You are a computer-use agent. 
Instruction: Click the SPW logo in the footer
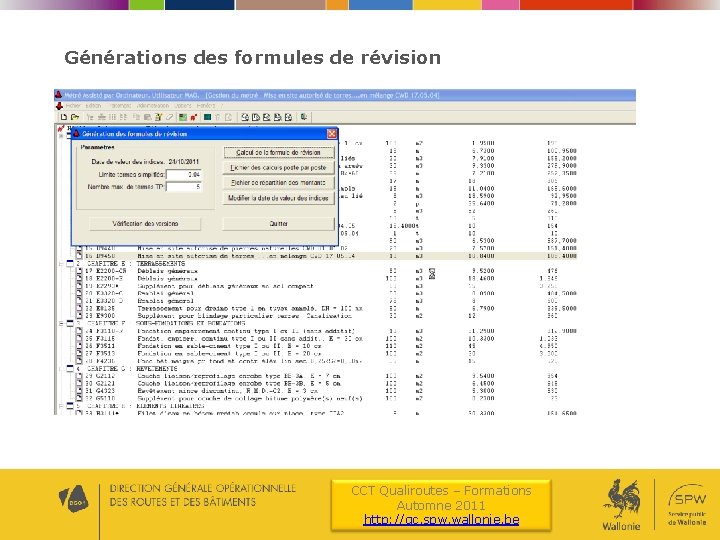[x=687, y=503]
